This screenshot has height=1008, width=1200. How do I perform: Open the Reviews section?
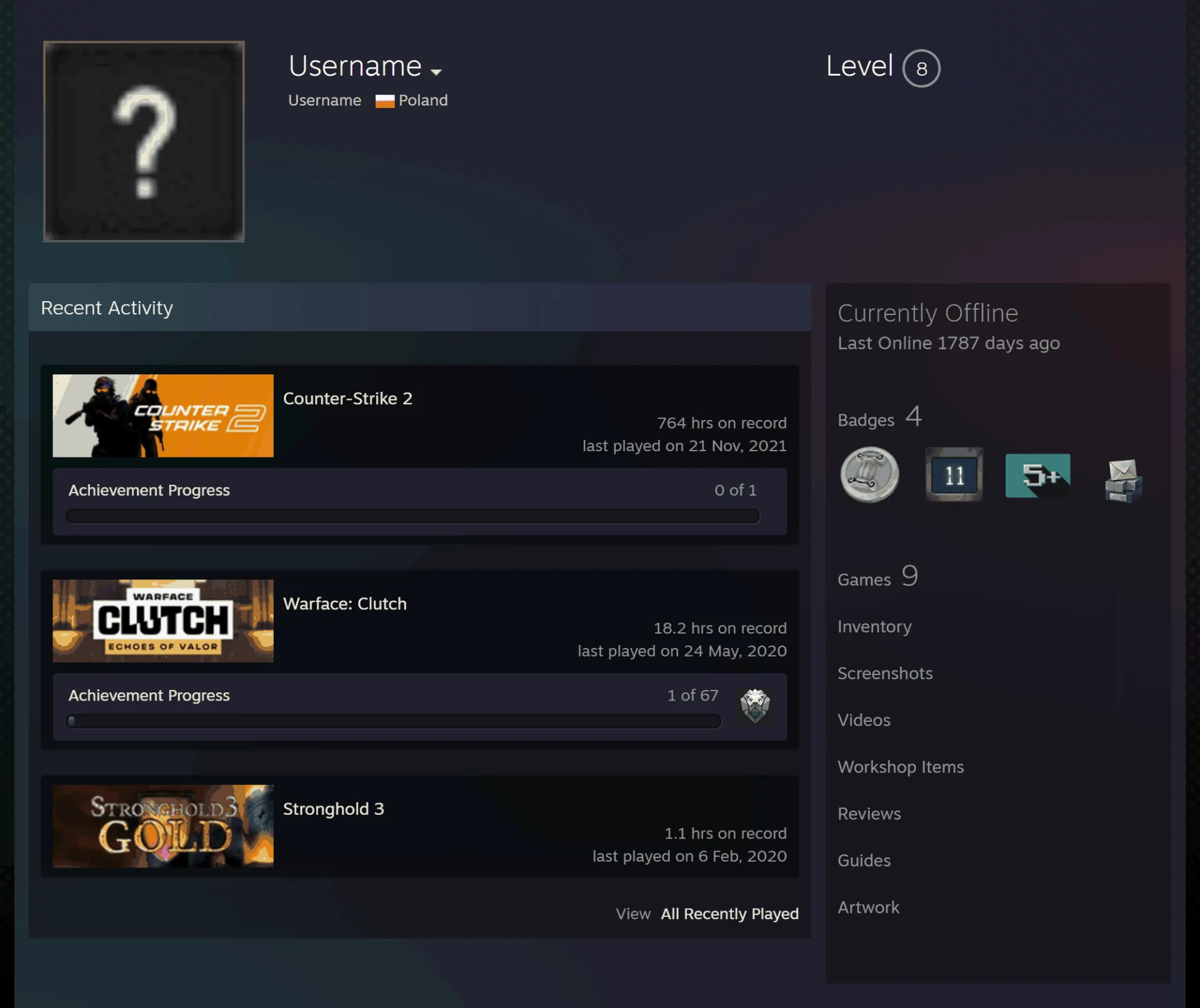(x=869, y=814)
